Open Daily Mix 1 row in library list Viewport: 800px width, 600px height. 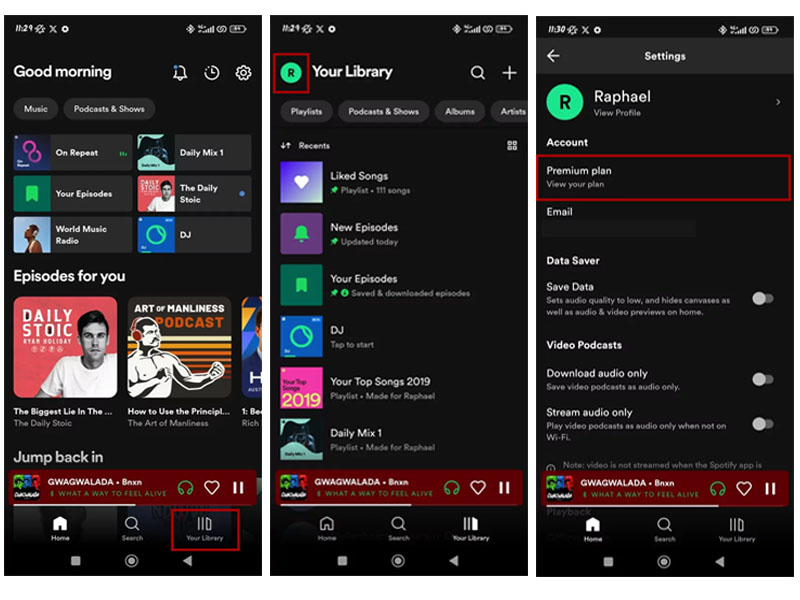[x=399, y=439]
